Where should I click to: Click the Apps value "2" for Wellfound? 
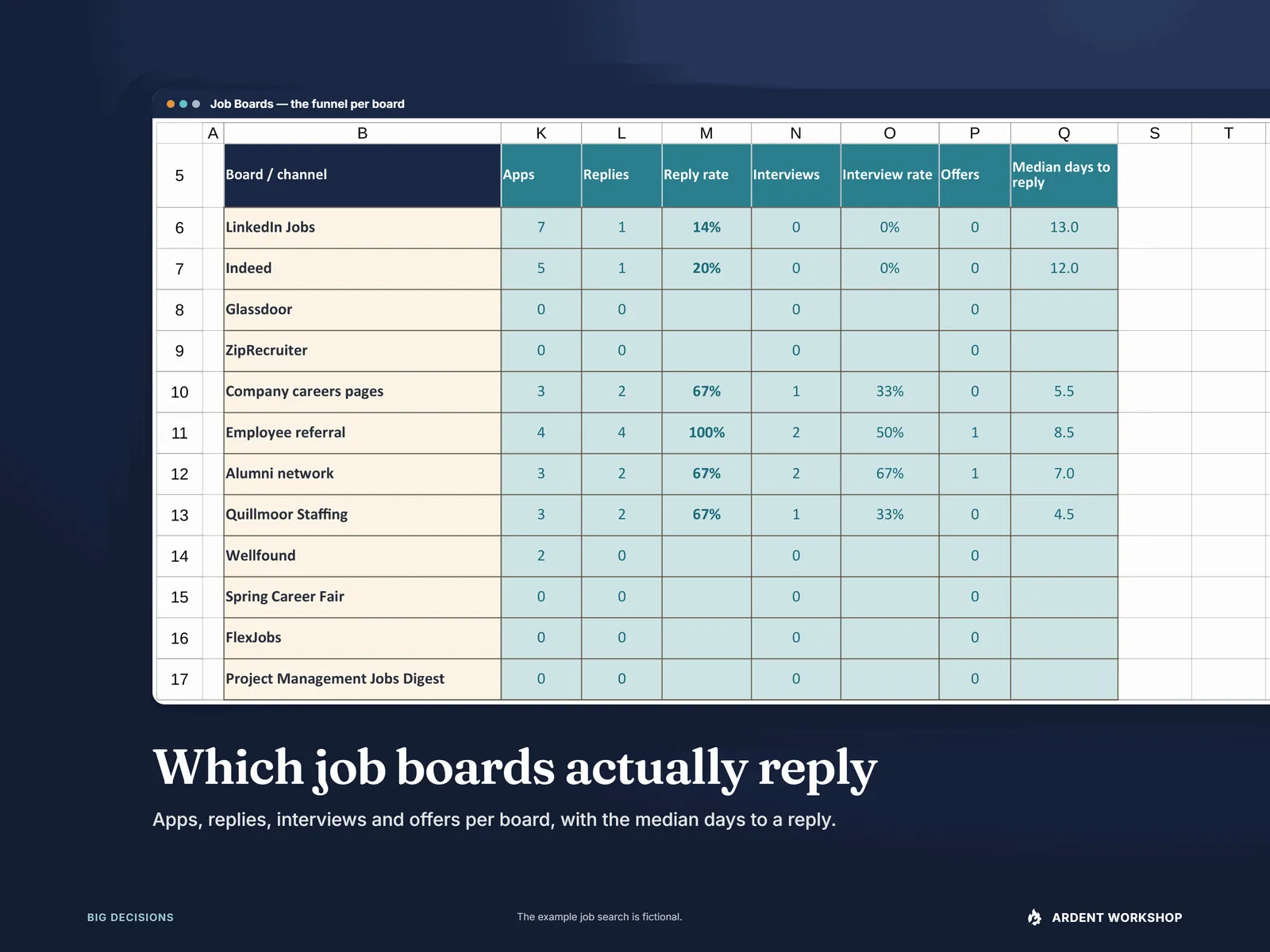(x=541, y=556)
